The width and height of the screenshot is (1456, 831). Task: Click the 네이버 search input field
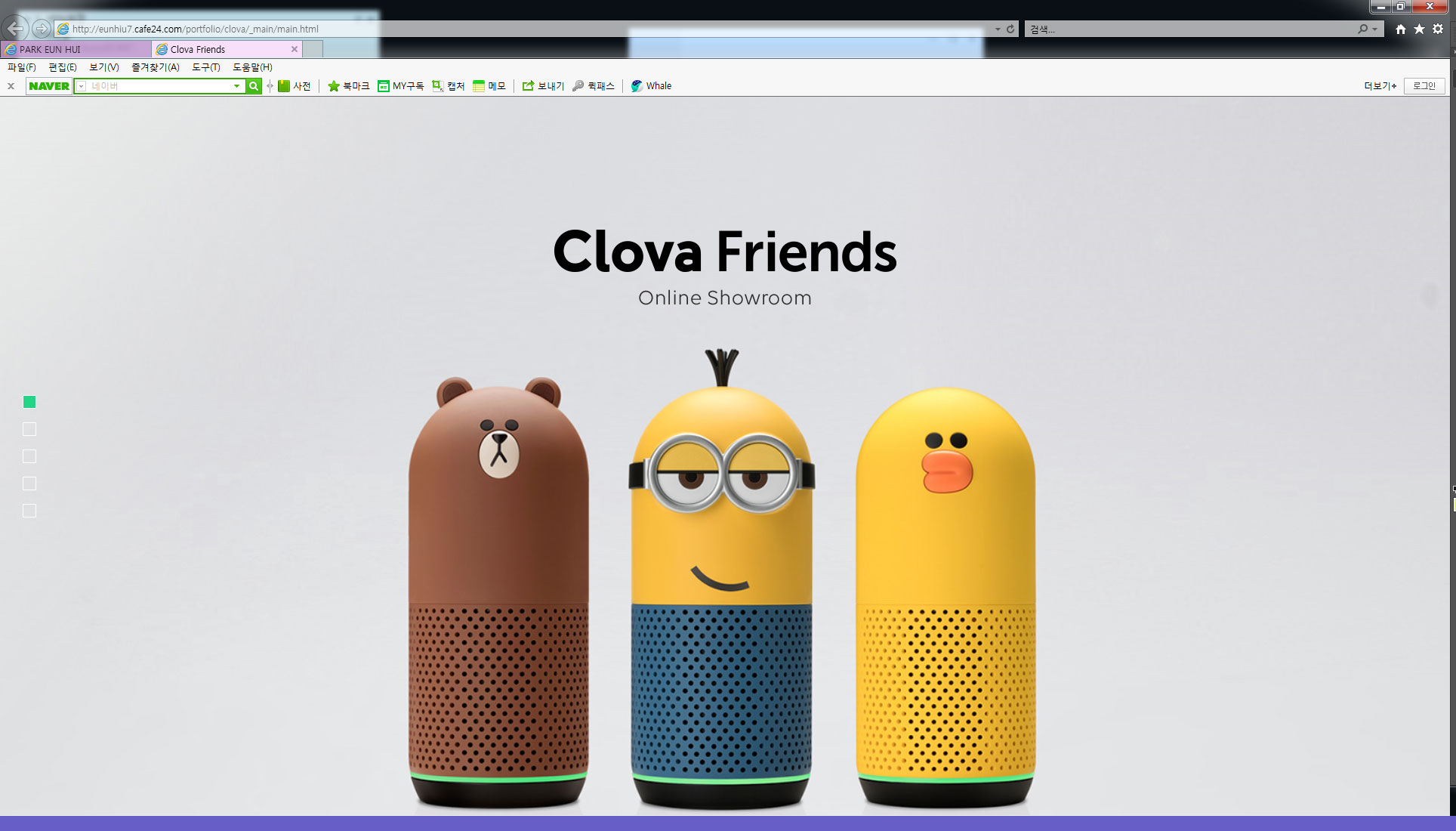(159, 86)
